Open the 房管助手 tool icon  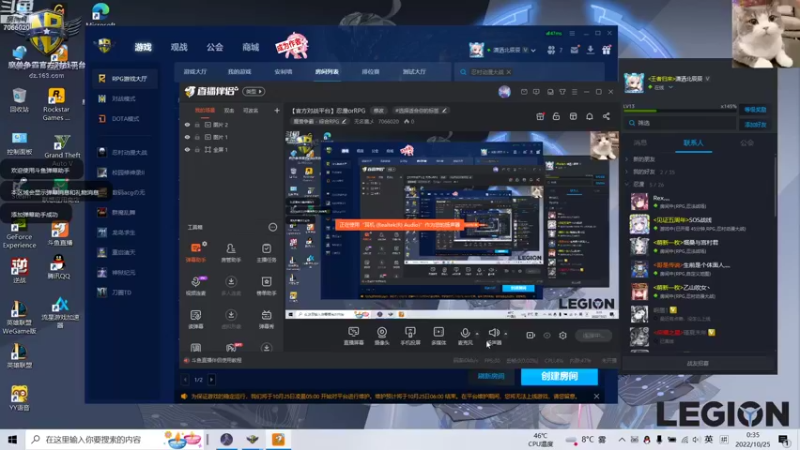(x=231, y=252)
